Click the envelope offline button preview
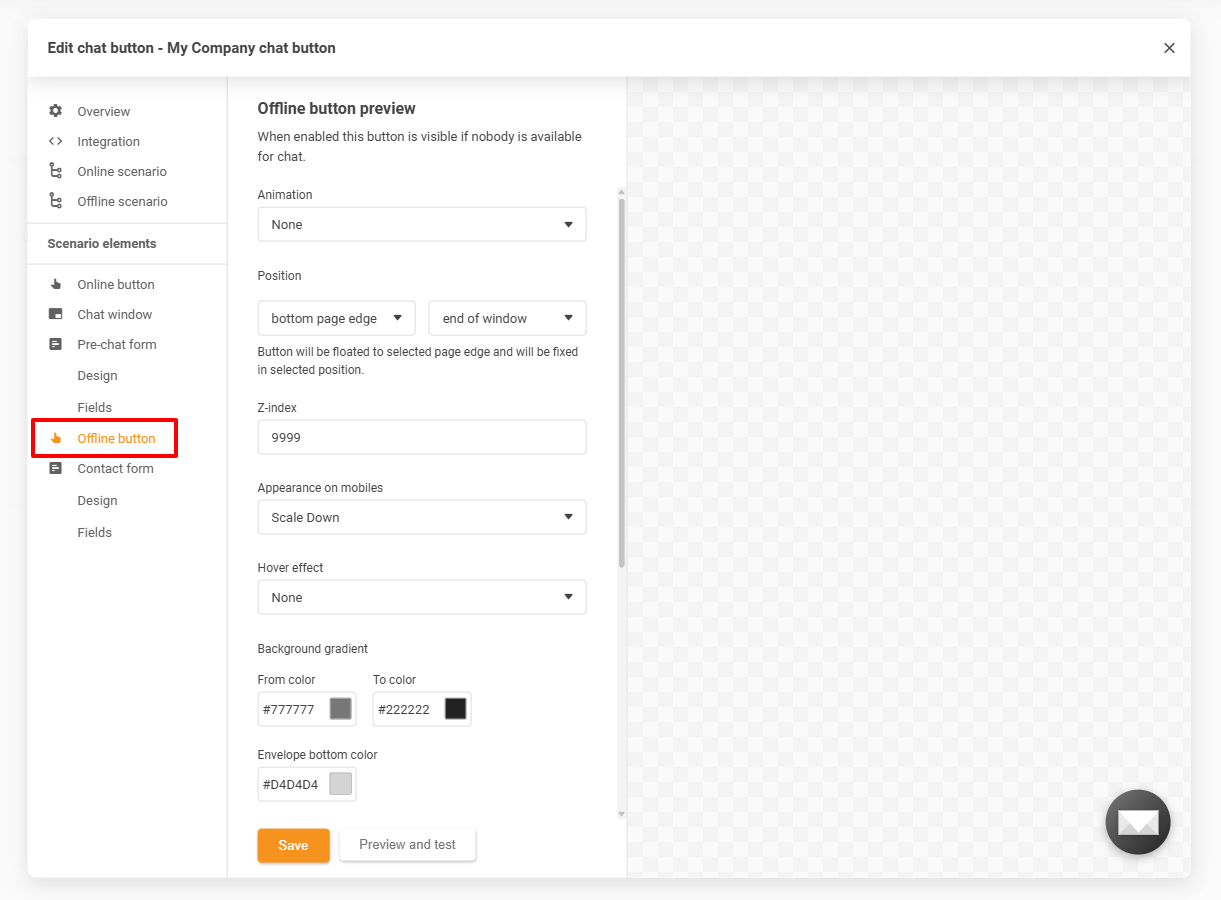The image size is (1221, 900). click(x=1137, y=822)
